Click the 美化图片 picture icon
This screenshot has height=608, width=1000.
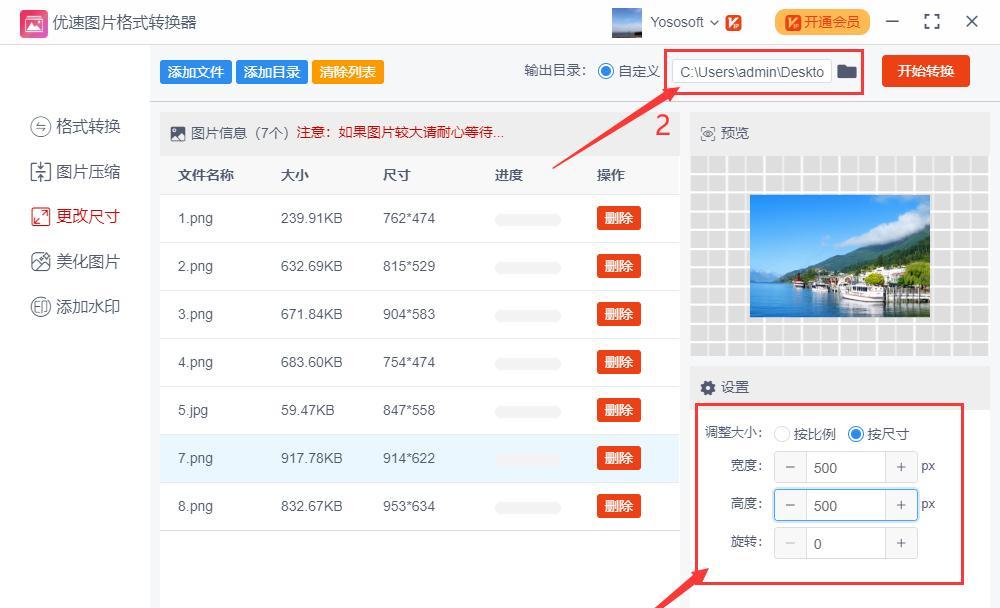click(40, 262)
